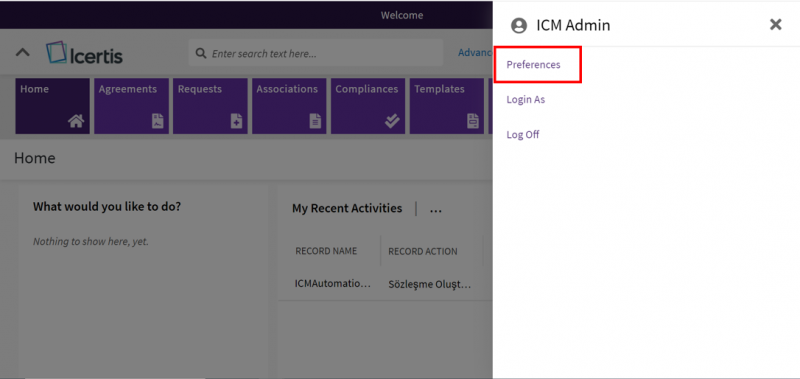The height and width of the screenshot is (379, 800).
Task: Click the user avatar icon beside ICM Admin
Action: [x=519, y=26]
